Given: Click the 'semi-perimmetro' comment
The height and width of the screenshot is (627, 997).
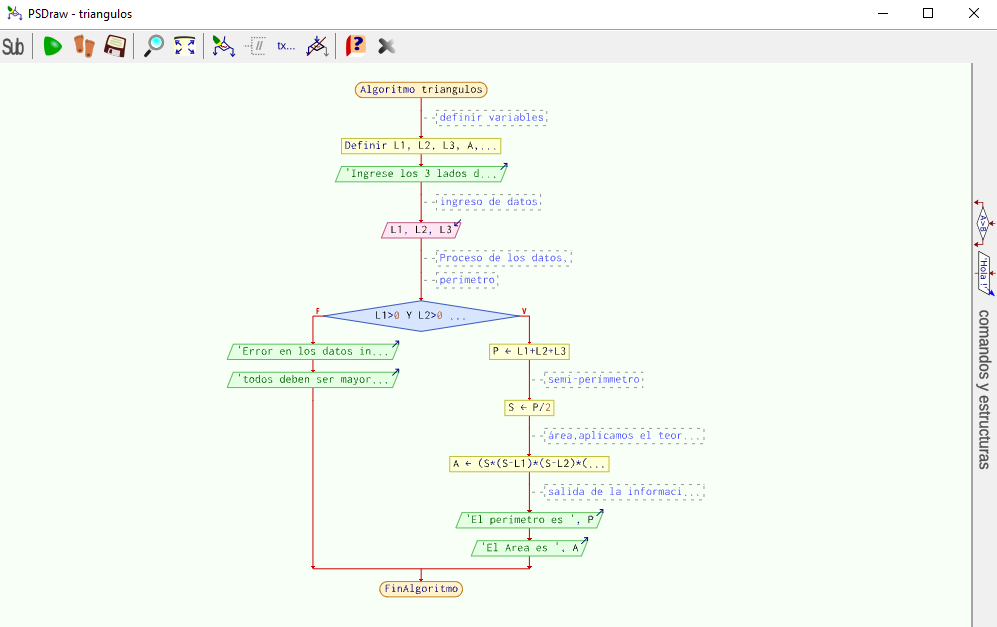Looking at the screenshot, I should pyautogui.click(x=594, y=380).
